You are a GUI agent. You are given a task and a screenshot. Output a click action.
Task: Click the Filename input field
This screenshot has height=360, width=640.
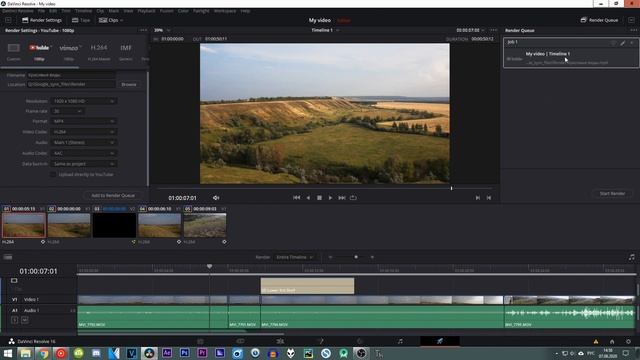click(x=71, y=75)
